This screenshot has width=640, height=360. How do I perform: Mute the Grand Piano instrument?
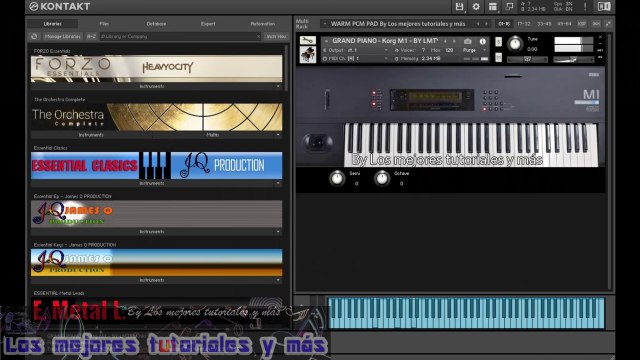tap(498, 58)
